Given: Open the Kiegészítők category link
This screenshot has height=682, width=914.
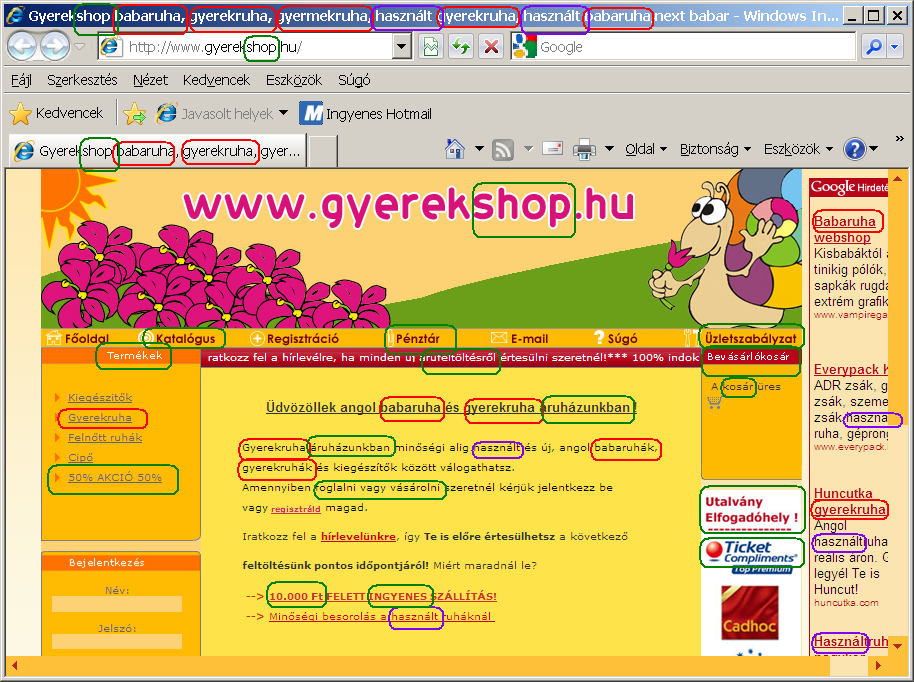Looking at the screenshot, I should 100,398.
